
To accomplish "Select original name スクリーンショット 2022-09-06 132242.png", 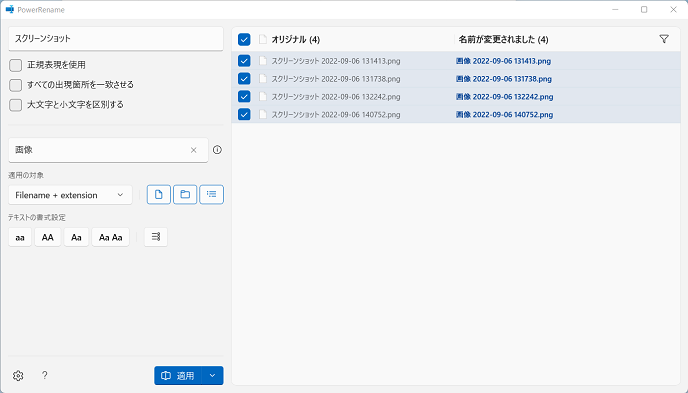I will point(336,96).
